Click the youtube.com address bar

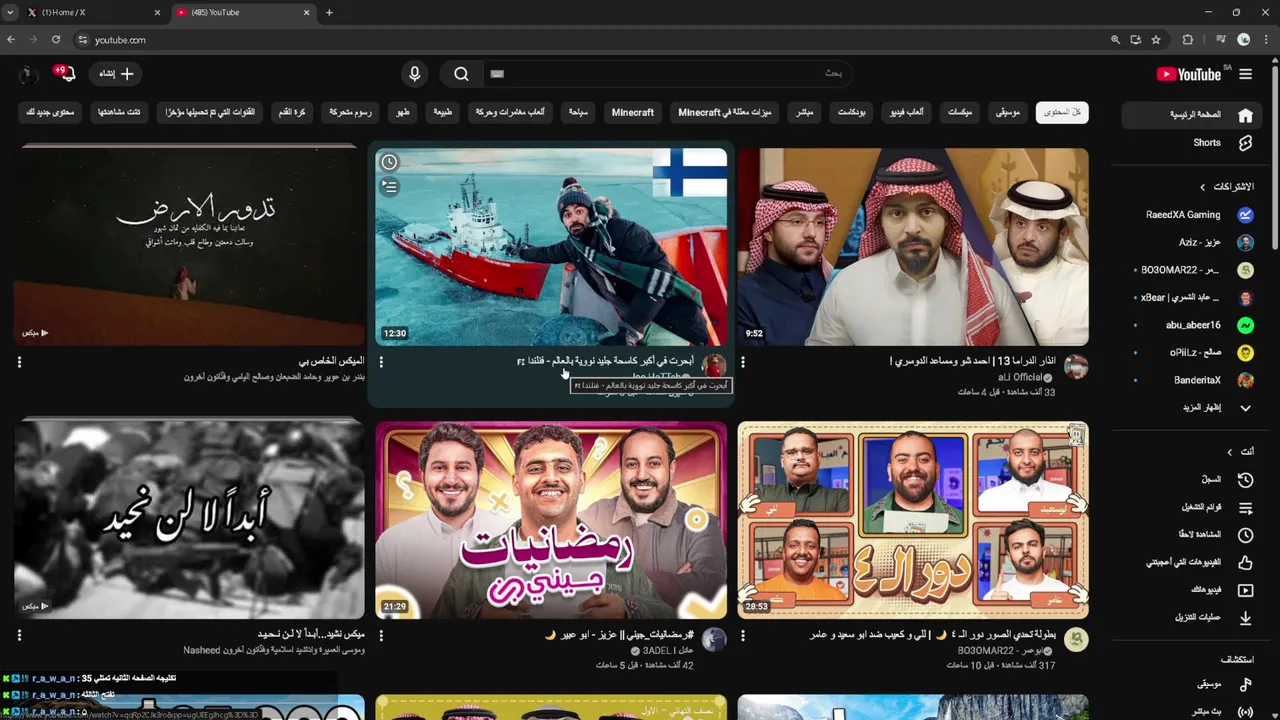click(x=590, y=40)
